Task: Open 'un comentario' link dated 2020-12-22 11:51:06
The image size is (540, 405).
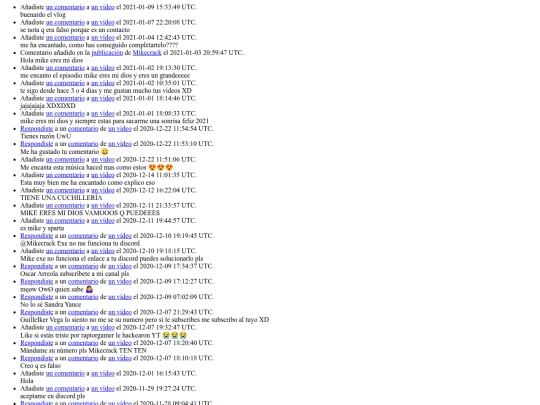Action: [65, 159]
